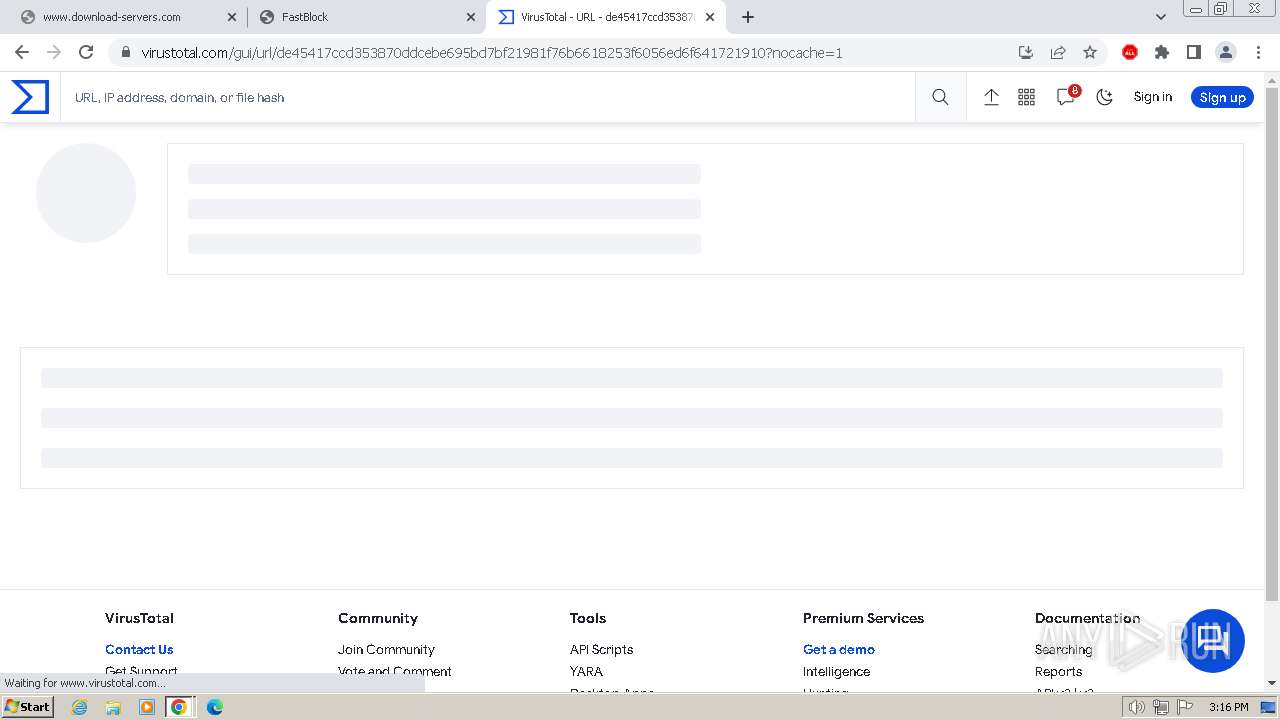This screenshot has height=720, width=1280.
Task: Open the profile avatar icon
Action: tap(1225, 52)
